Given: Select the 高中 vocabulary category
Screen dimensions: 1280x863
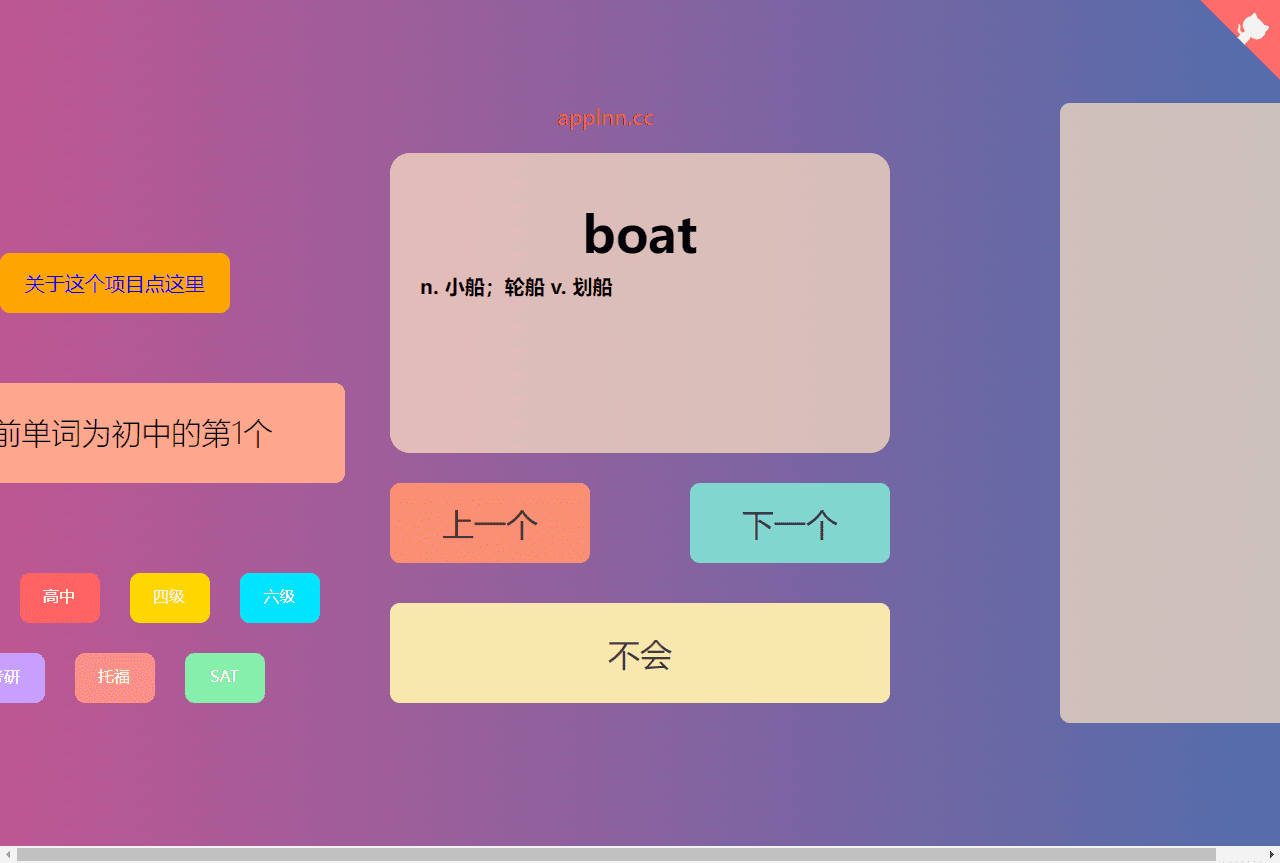Looking at the screenshot, I should (x=60, y=598).
